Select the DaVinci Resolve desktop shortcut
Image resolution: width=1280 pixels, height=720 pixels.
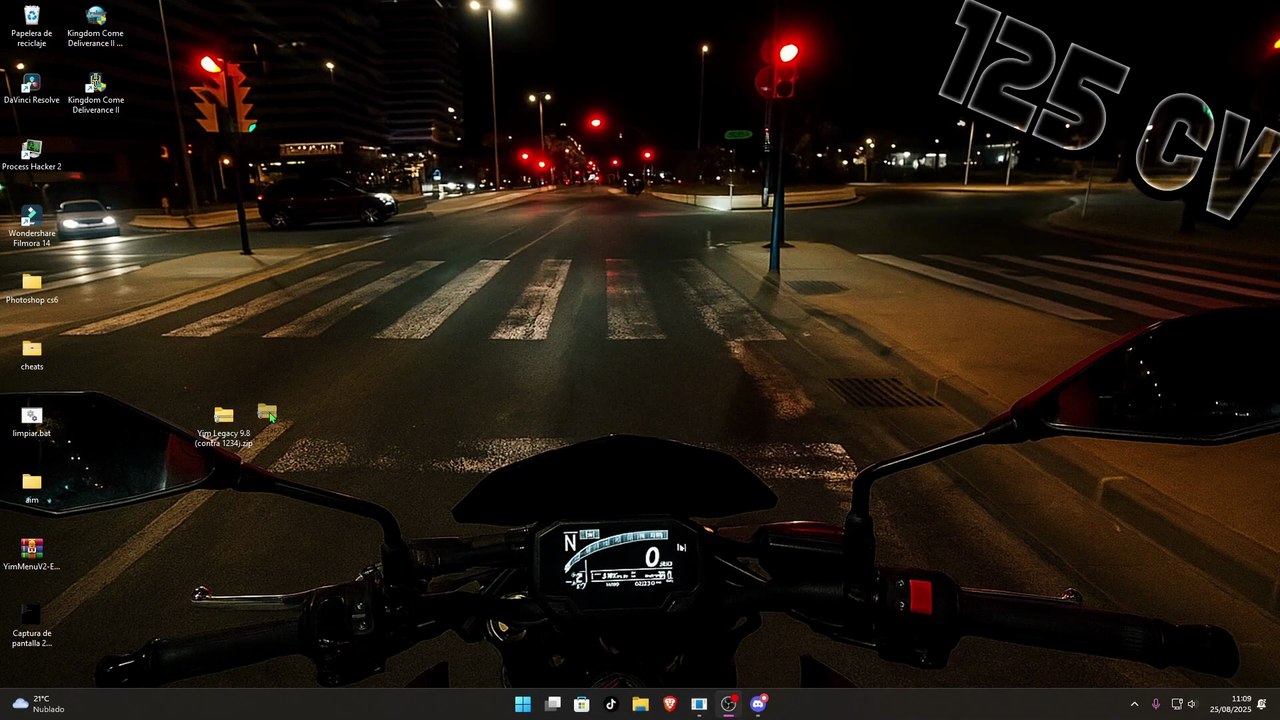tap(32, 89)
